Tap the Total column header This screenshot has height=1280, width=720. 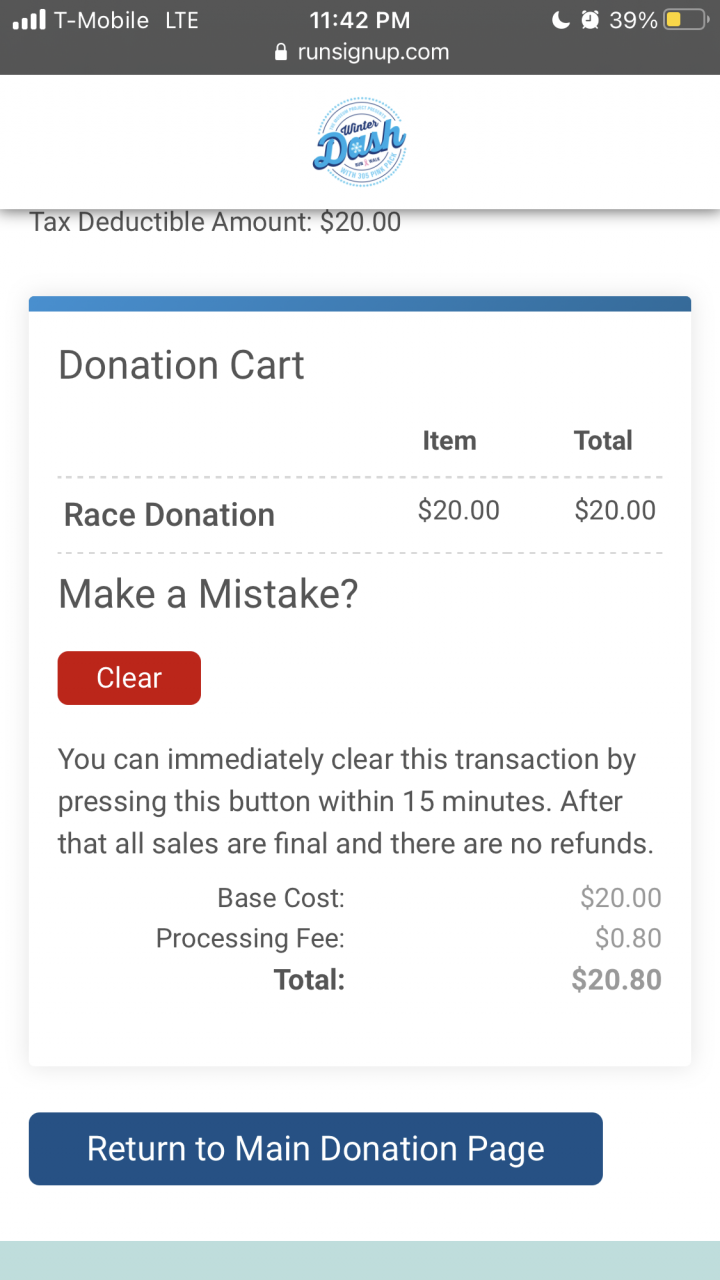click(x=603, y=441)
